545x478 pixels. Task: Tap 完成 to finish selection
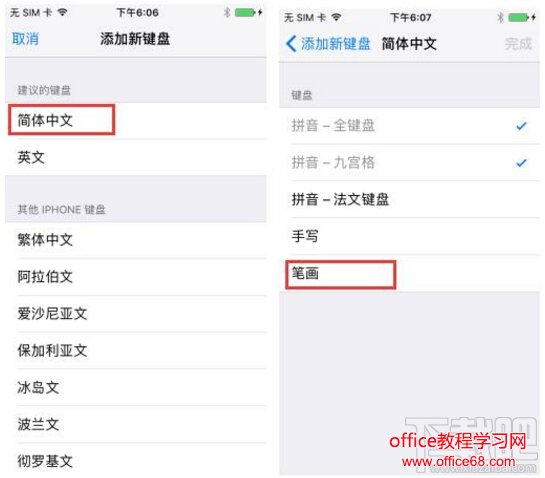coord(518,44)
